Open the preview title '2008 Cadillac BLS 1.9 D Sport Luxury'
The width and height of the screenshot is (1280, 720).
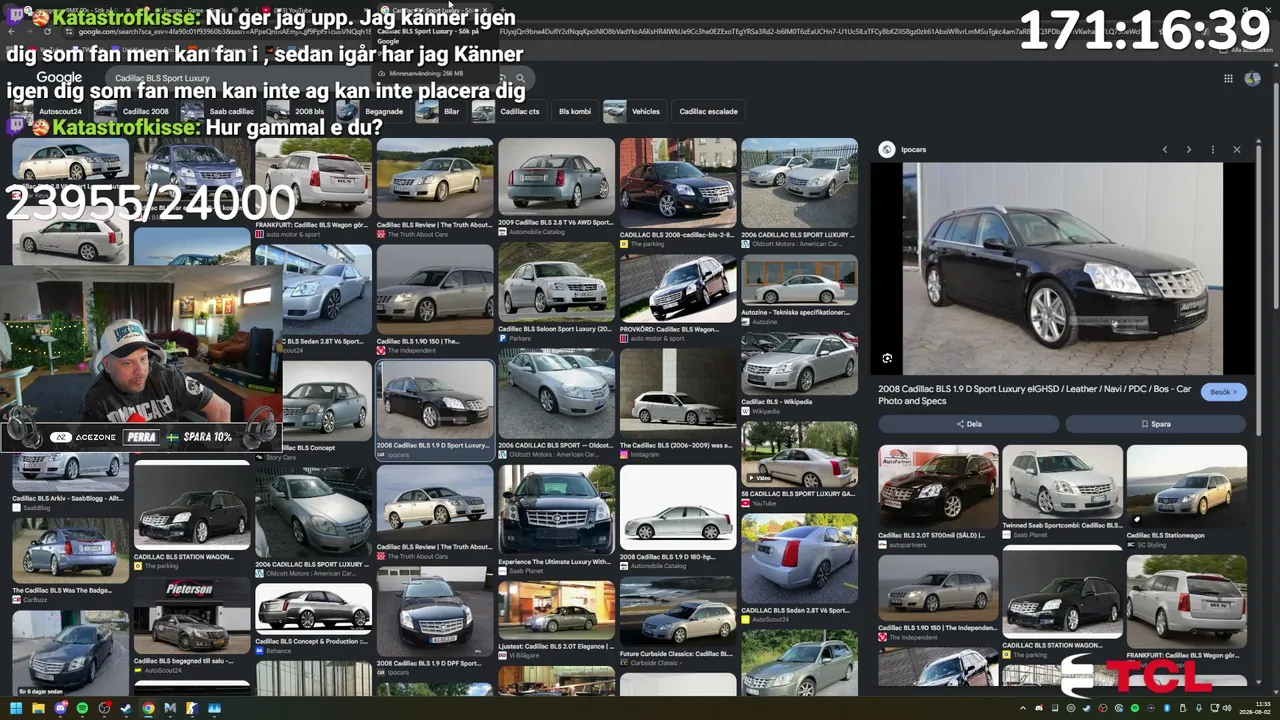[x=1035, y=395]
